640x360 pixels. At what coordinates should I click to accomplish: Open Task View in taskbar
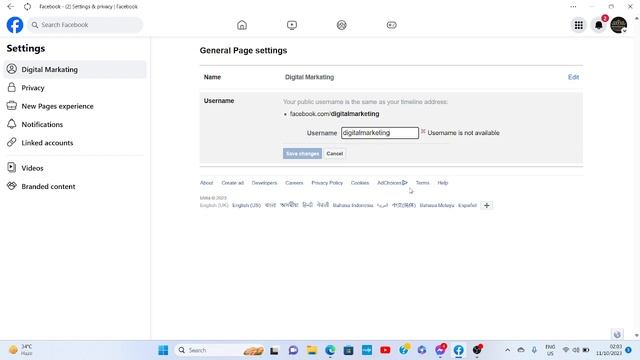pyautogui.click(x=274, y=350)
